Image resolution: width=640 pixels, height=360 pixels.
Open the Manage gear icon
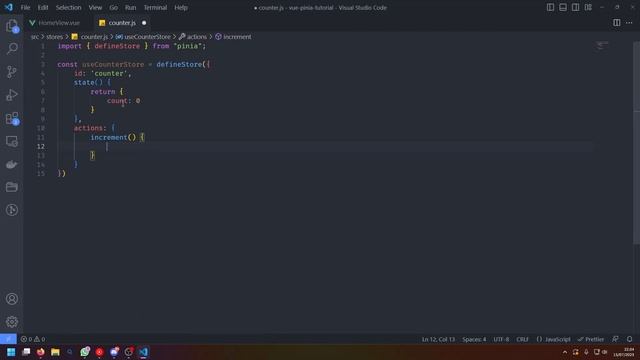pyautogui.click(x=12, y=322)
